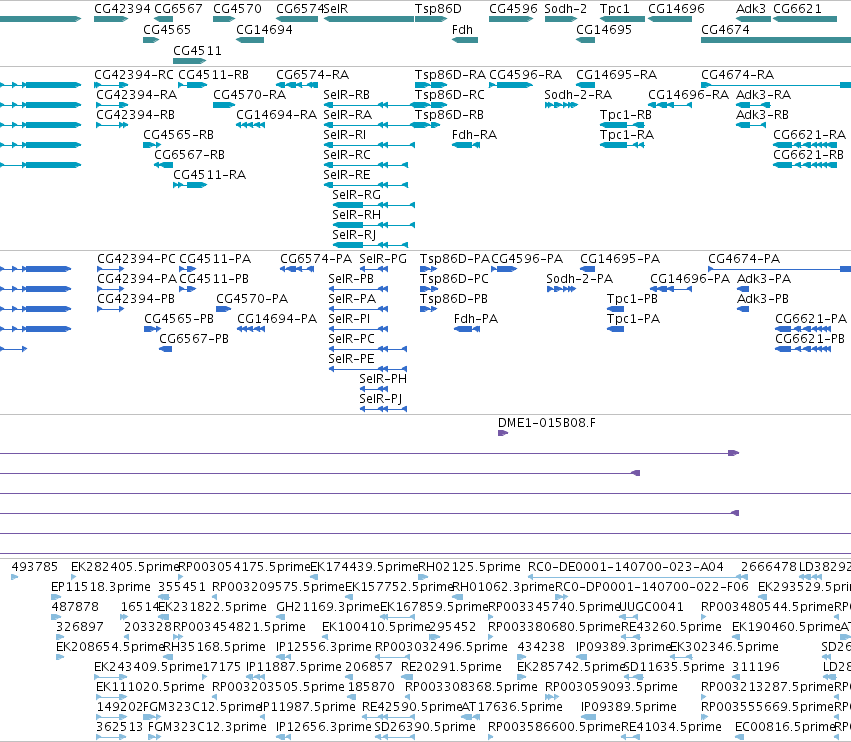Click the SelR-PH protein label
The image size is (851, 742).
tap(383, 378)
